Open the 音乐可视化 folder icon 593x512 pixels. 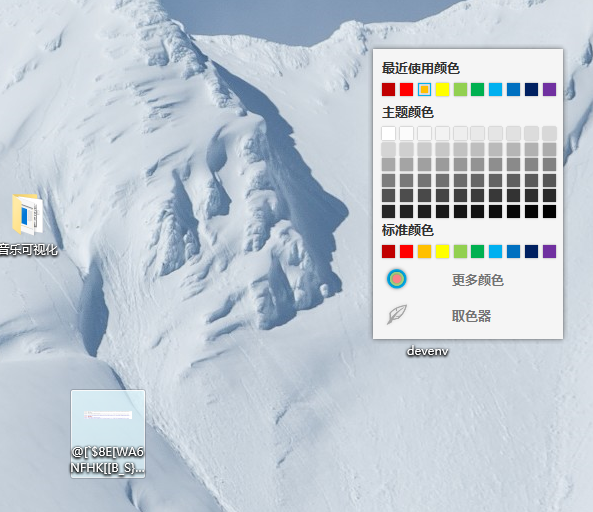(x=27, y=215)
